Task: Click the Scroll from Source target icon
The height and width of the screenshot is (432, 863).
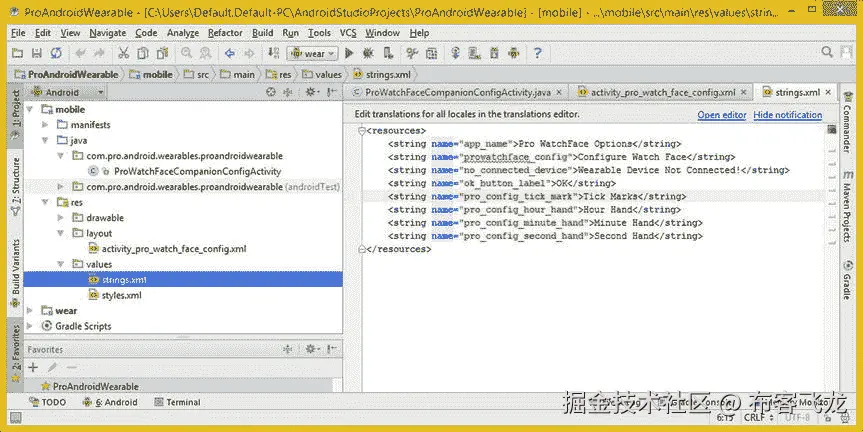Action: 270,92
